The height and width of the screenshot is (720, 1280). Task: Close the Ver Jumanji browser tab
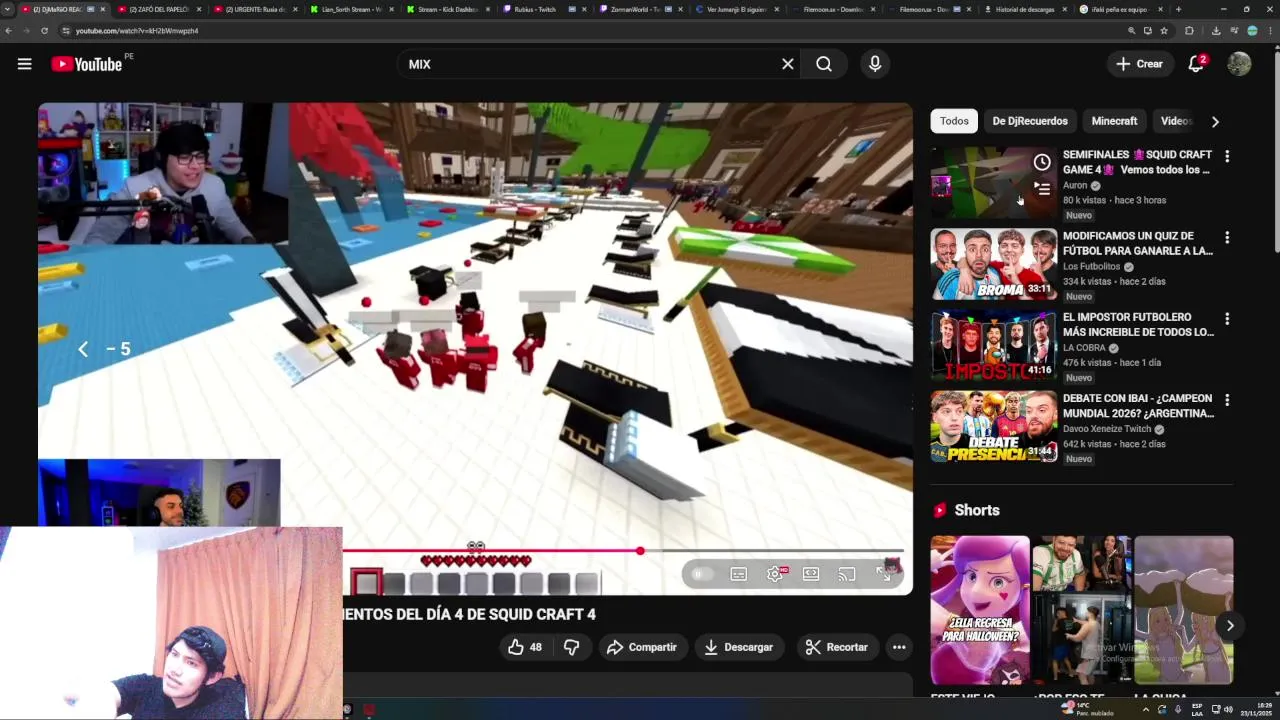click(x=776, y=9)
